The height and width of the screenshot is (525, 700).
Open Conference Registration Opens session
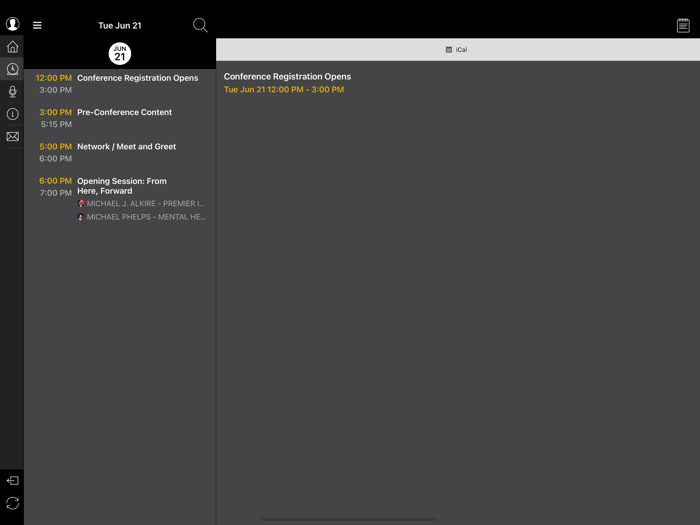pos(120,83)
